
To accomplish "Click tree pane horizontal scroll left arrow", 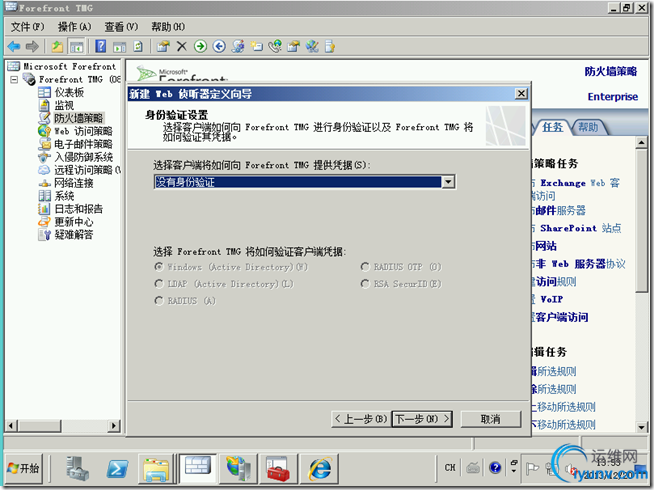I will pyautogui.click(x=11, y=425).
